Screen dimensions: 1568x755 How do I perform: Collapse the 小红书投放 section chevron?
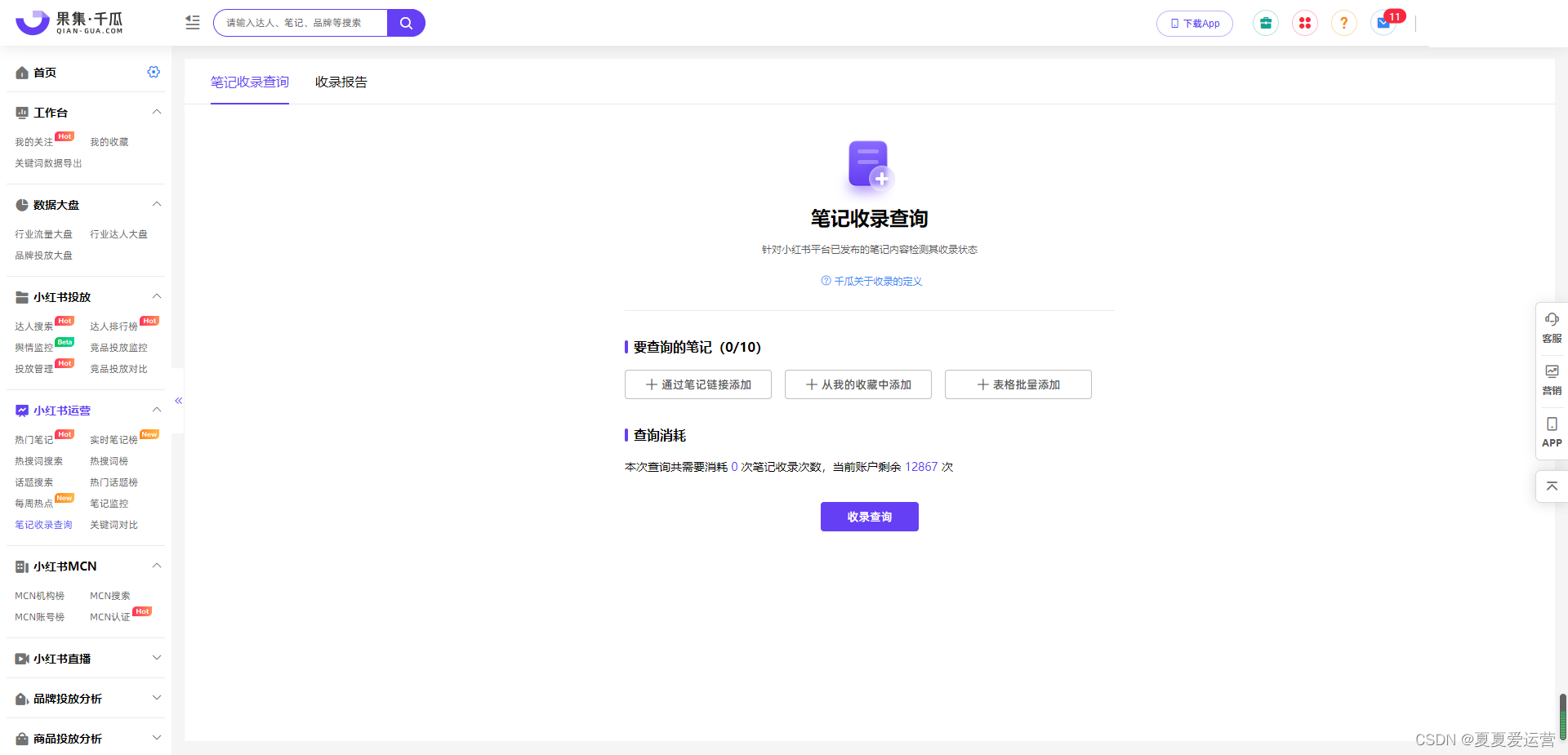[x=157, y=296]
